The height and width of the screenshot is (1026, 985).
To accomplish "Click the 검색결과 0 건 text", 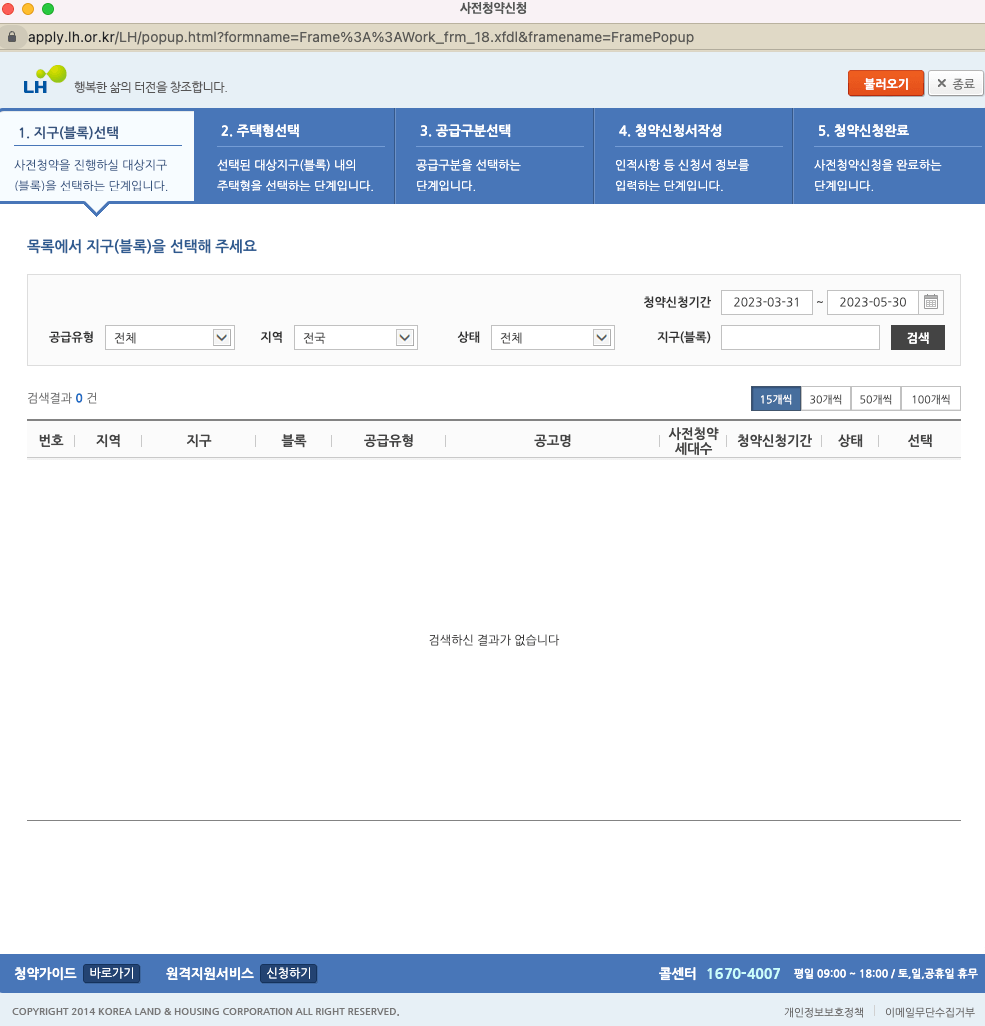I will click(x=62, y=398).
